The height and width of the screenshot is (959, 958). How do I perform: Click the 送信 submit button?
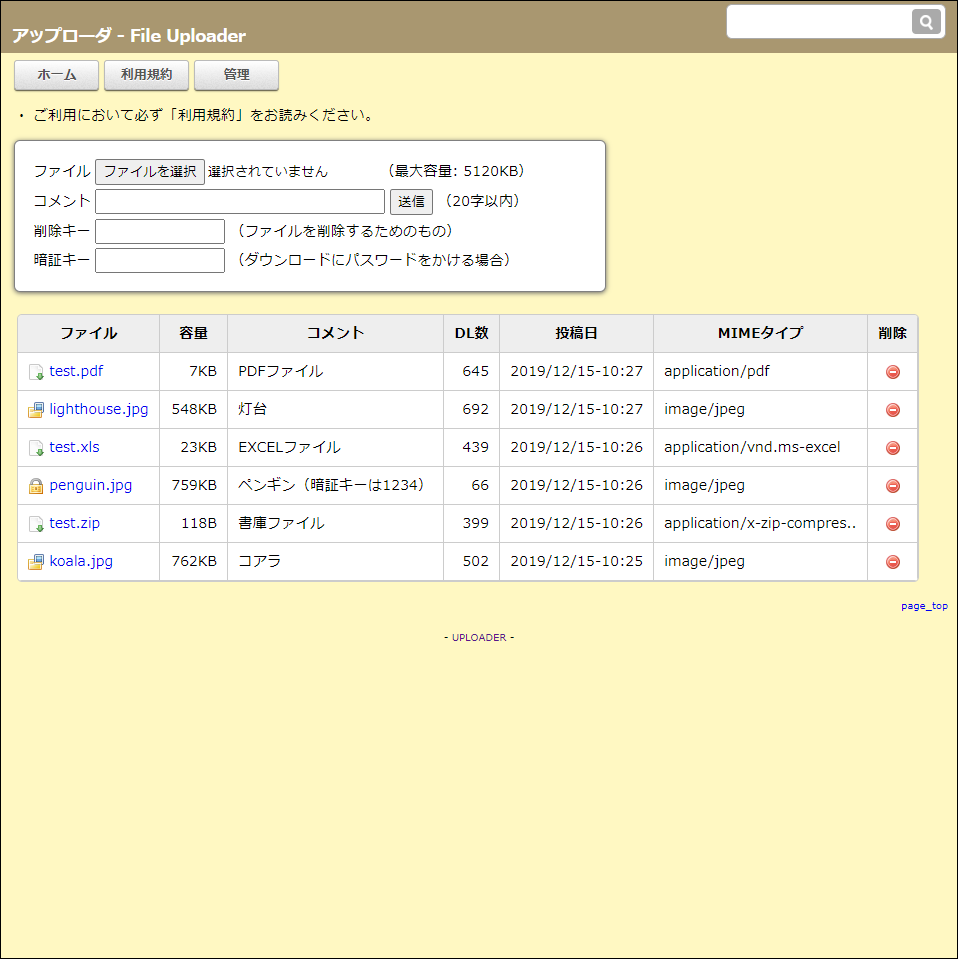(411, 201)
